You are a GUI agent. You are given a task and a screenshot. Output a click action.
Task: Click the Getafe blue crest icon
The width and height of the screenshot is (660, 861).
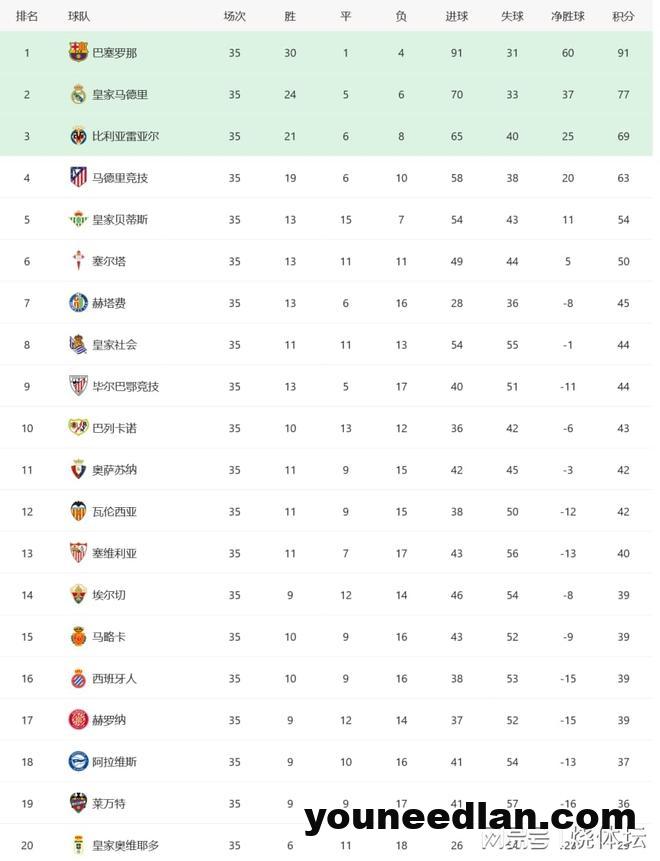pos(78,303)
